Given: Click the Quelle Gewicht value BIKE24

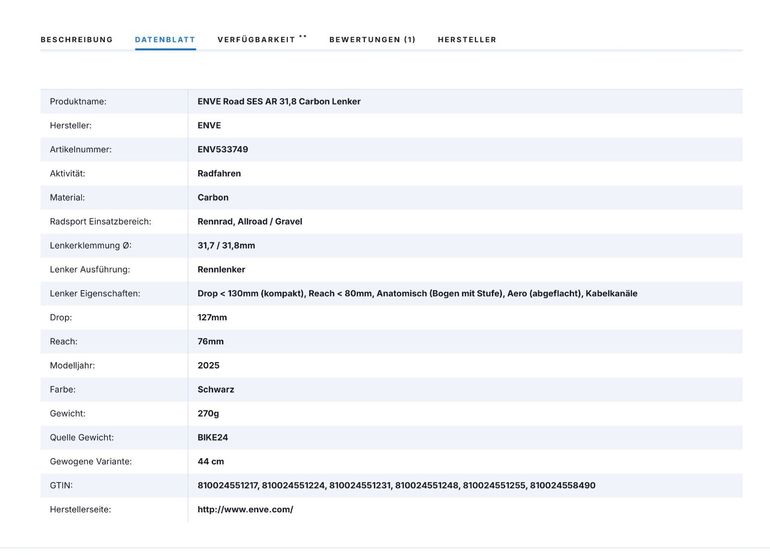Looking at the screenshot, I should (213, 438).
